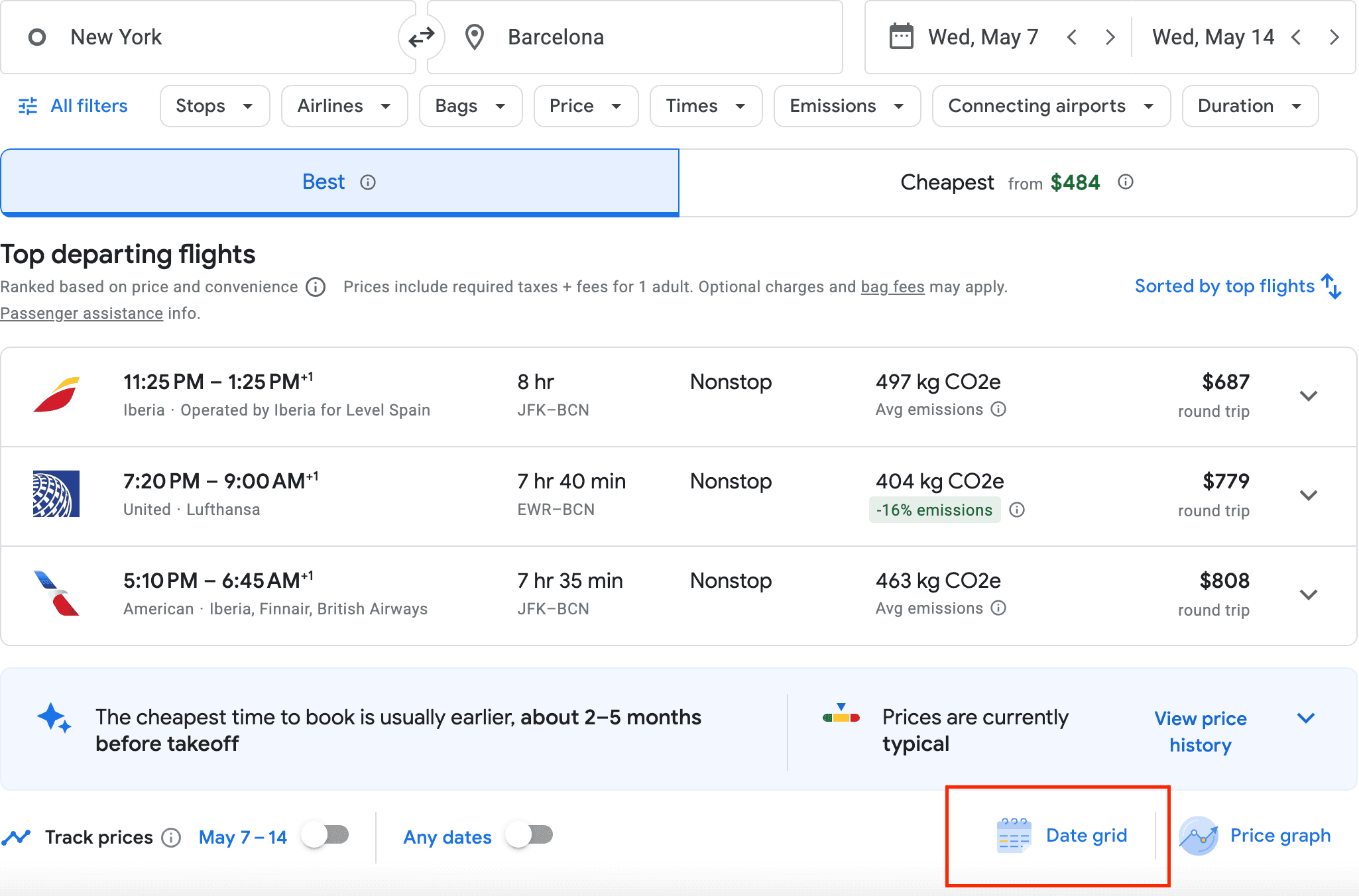
Task: Click the info icon next to Best
Action: 368,182
